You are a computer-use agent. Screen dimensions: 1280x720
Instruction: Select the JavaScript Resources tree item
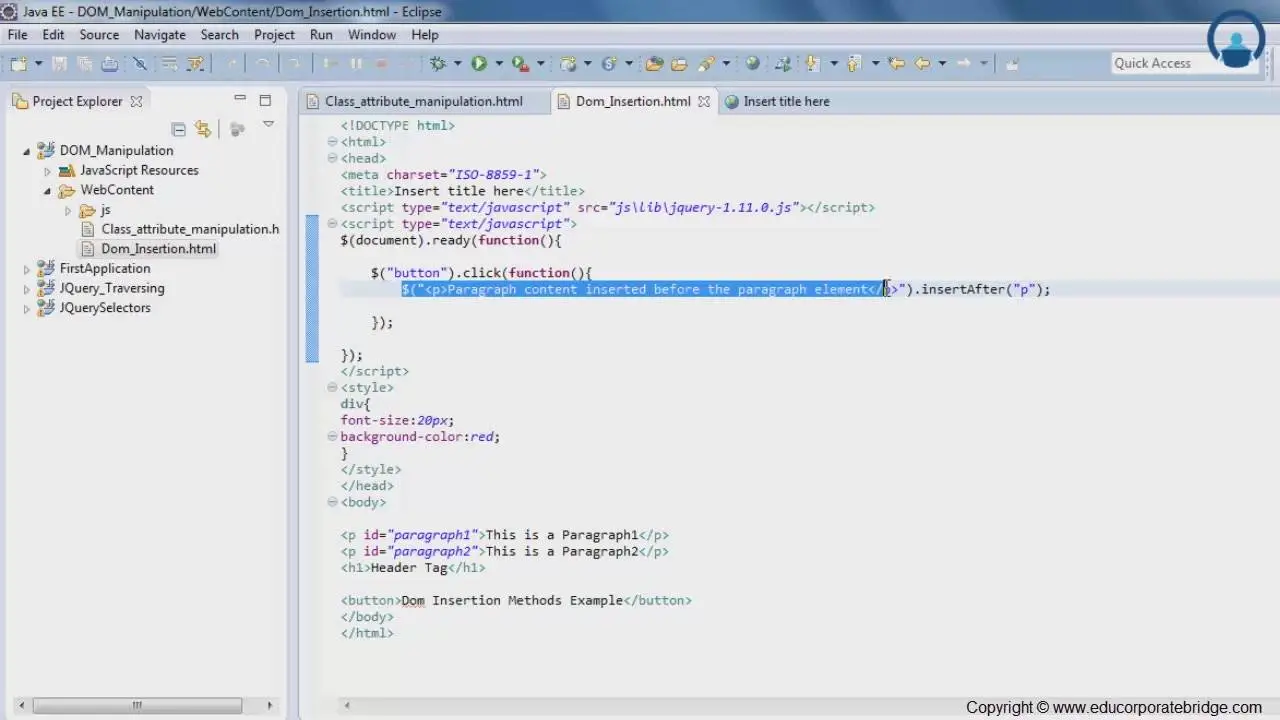click(x=139, y=170)
